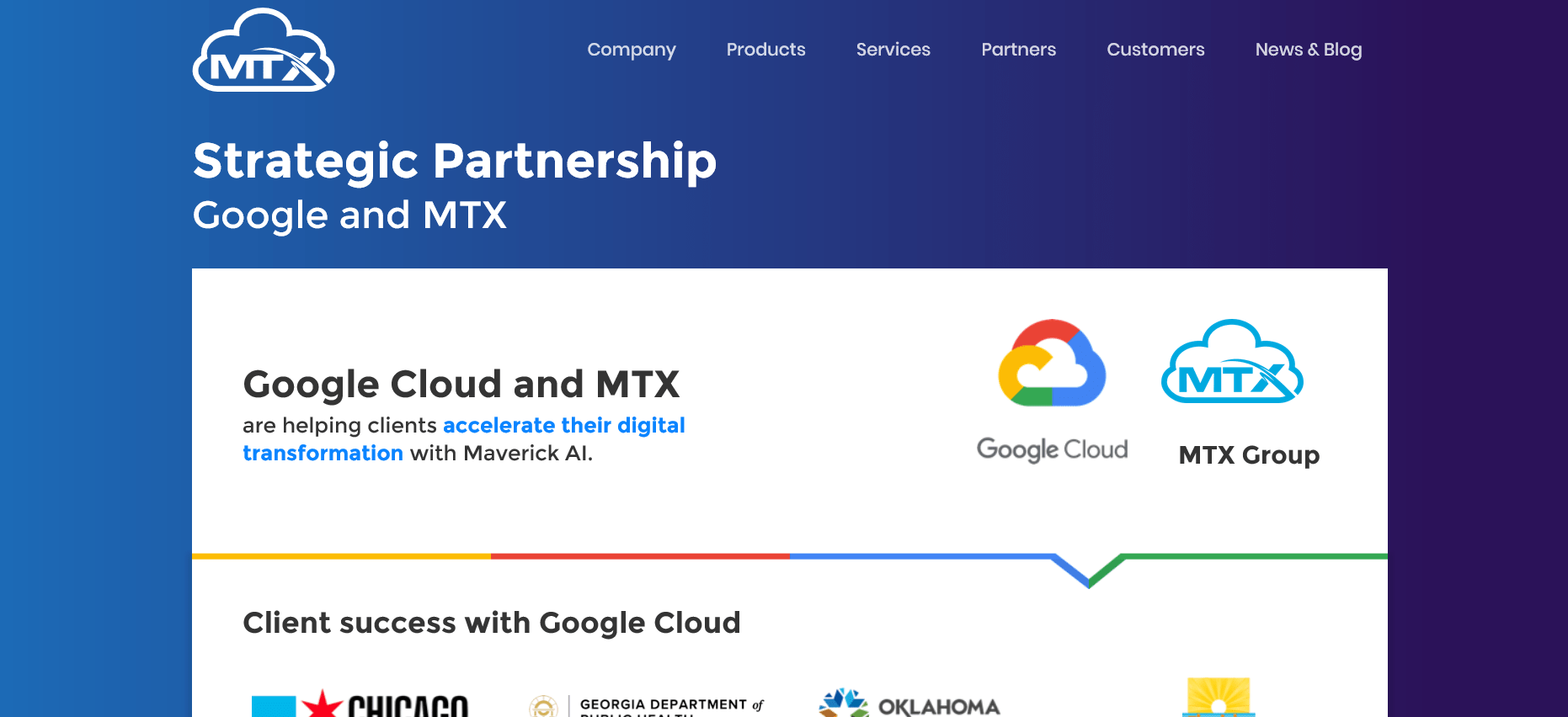Image resolution: width=1568 pixels, height=717 pixels.
Task: Open the Products menu
Action: [766, 50]
